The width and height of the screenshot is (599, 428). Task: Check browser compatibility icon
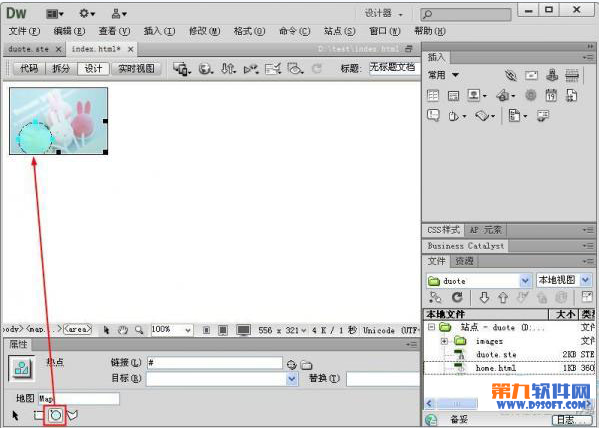point(273,69)
